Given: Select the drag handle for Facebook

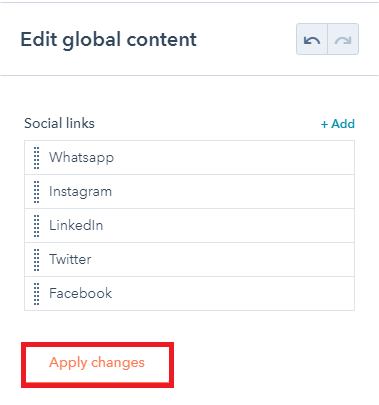Looking at the screenshot, I should tap(37, 294).
